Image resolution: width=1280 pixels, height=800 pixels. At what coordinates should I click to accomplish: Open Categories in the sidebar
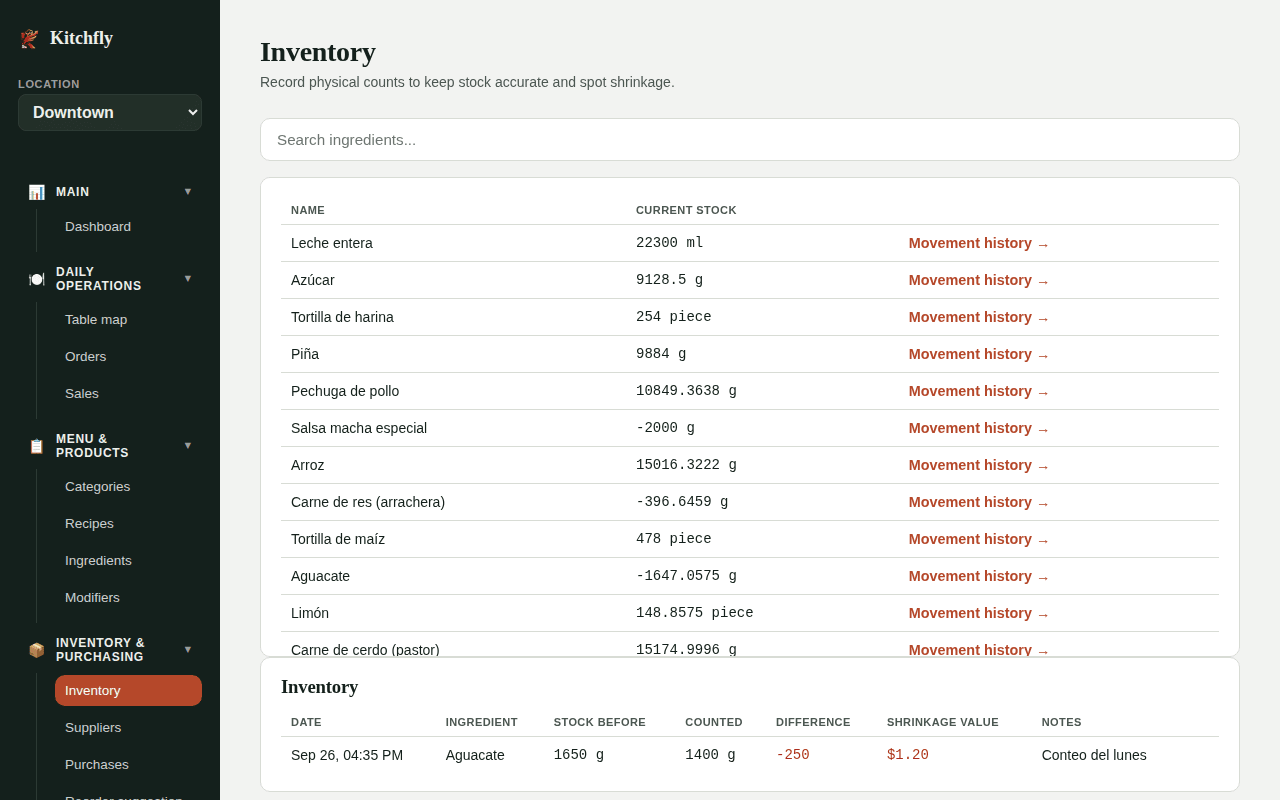(128, 487)
